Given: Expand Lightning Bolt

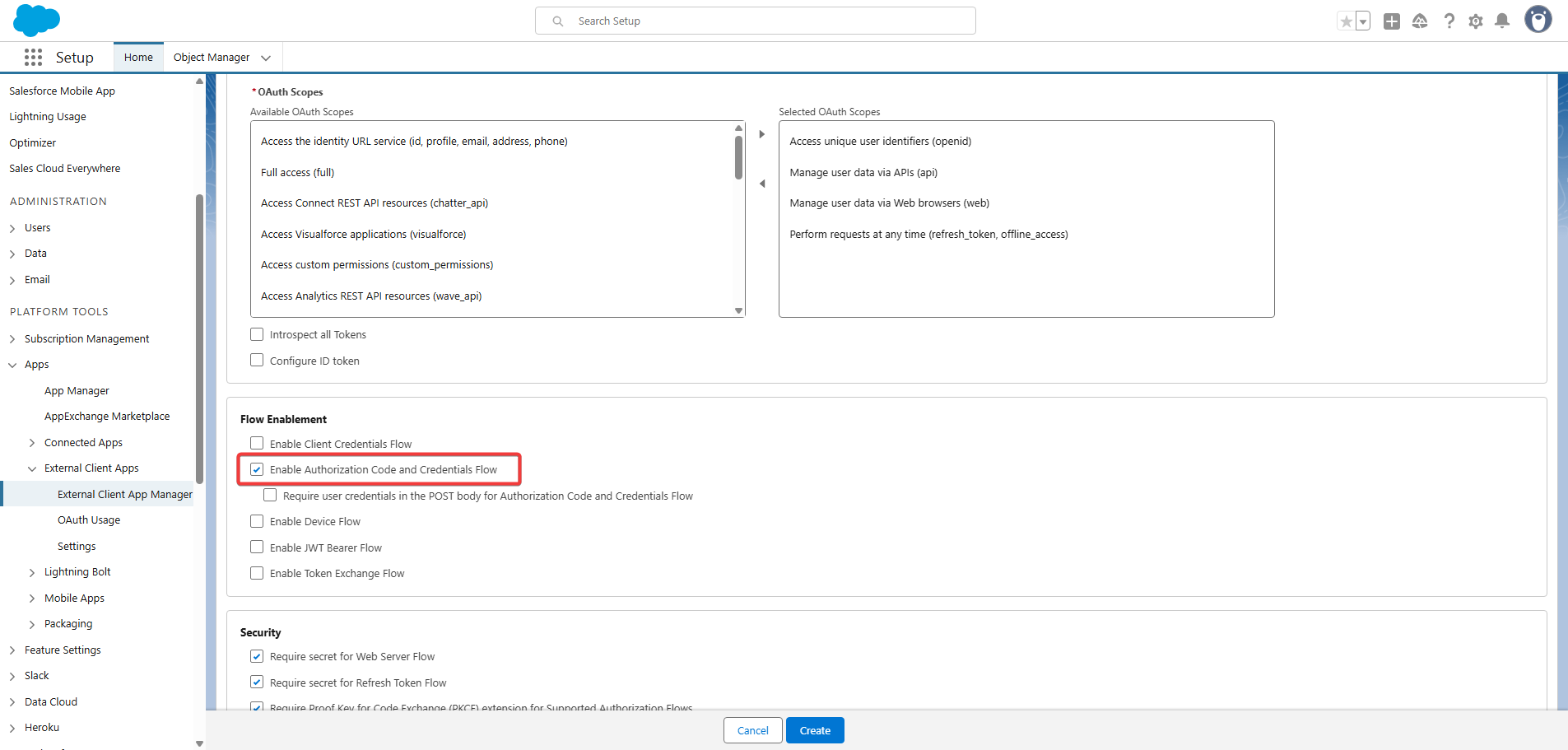Looking at the screenshot, I should coord(32,572).
